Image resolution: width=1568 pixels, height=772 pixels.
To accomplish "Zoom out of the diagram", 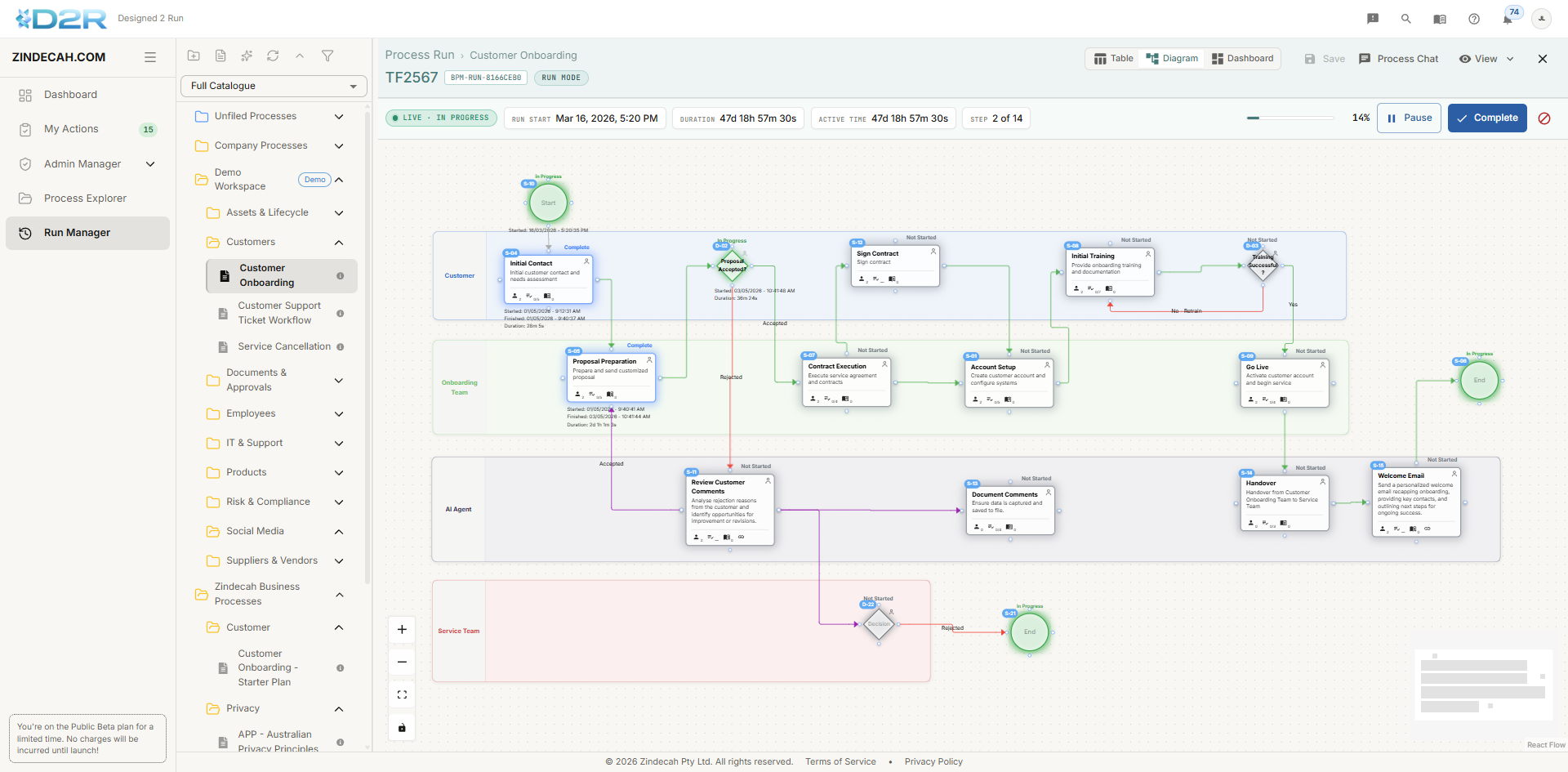I will pyautogui.click(x=402, y=662).
